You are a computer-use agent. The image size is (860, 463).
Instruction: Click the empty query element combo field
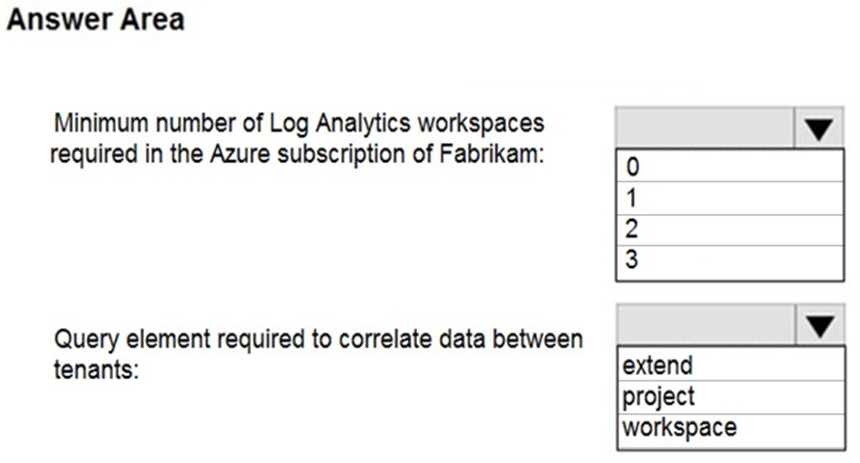706,325
